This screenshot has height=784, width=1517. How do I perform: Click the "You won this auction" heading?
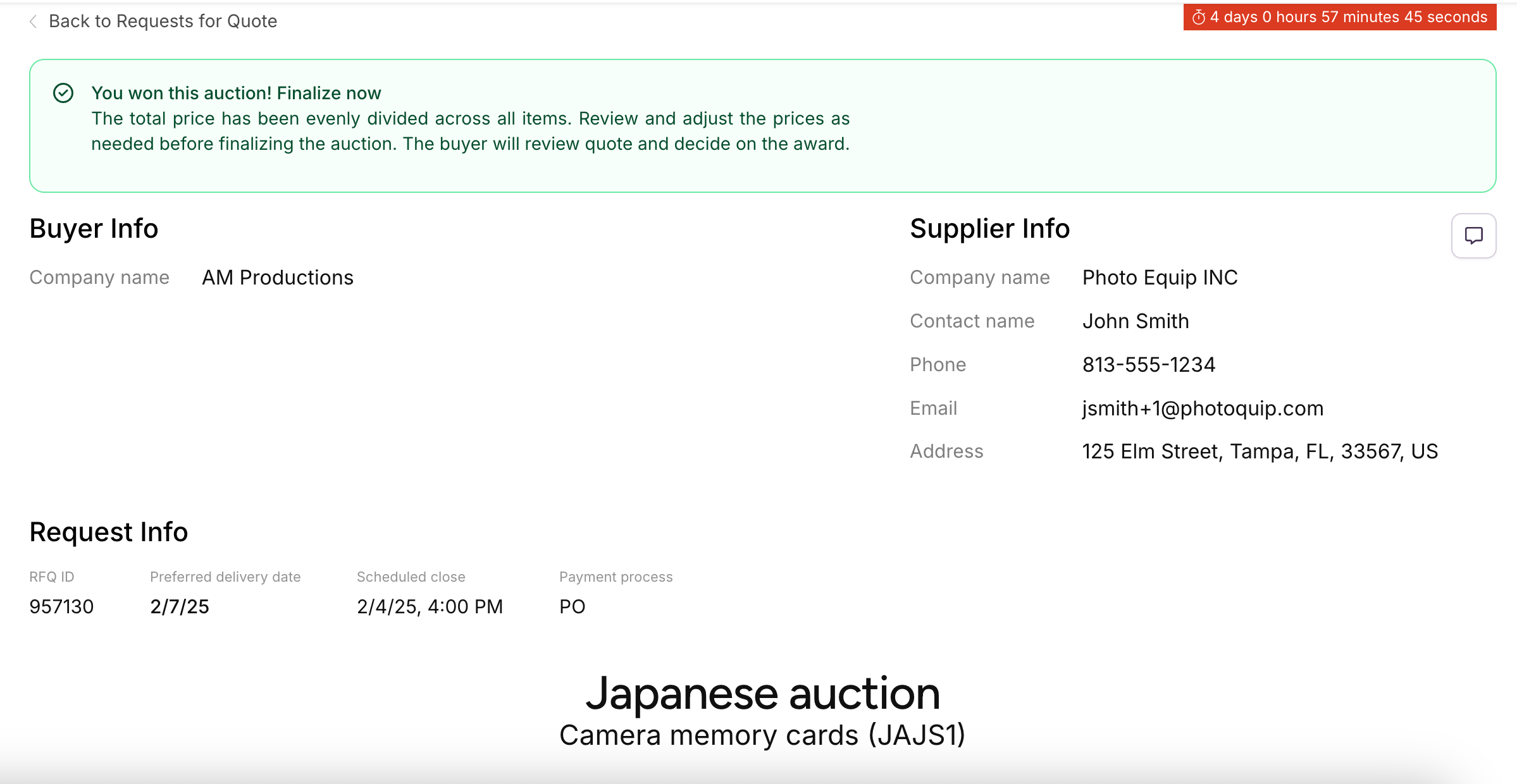(236, 93)
